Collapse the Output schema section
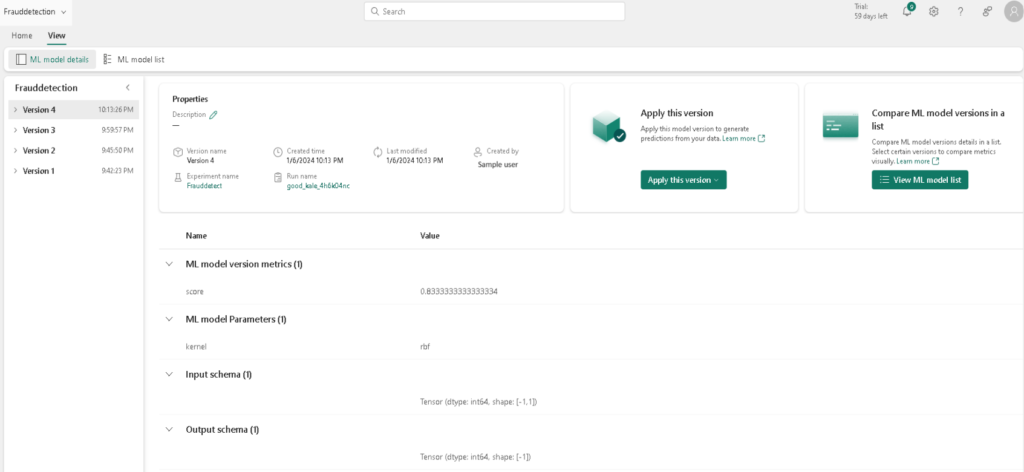The width and height of the screenshot is (1024, 472). pos(167,430)
